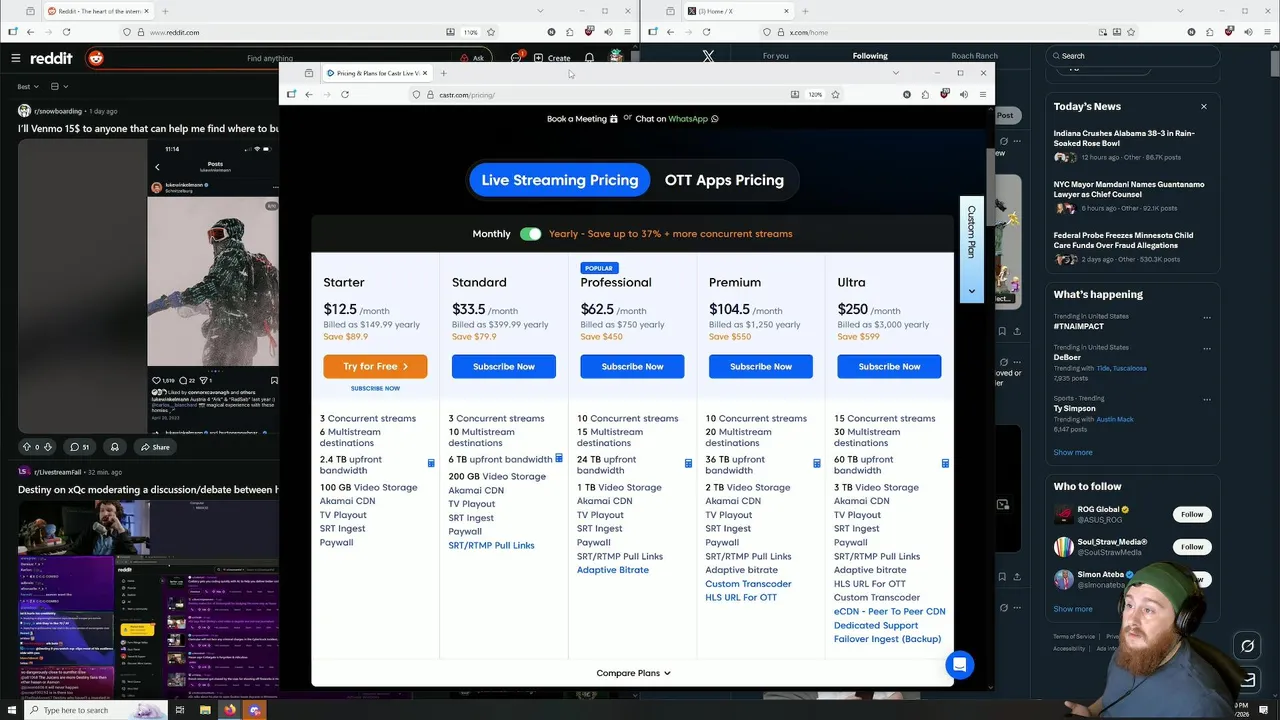This screenshot has height=720, width=1280.
Task: Open Firefox from the Windows taskbar
Action: (x=230, y=710)
